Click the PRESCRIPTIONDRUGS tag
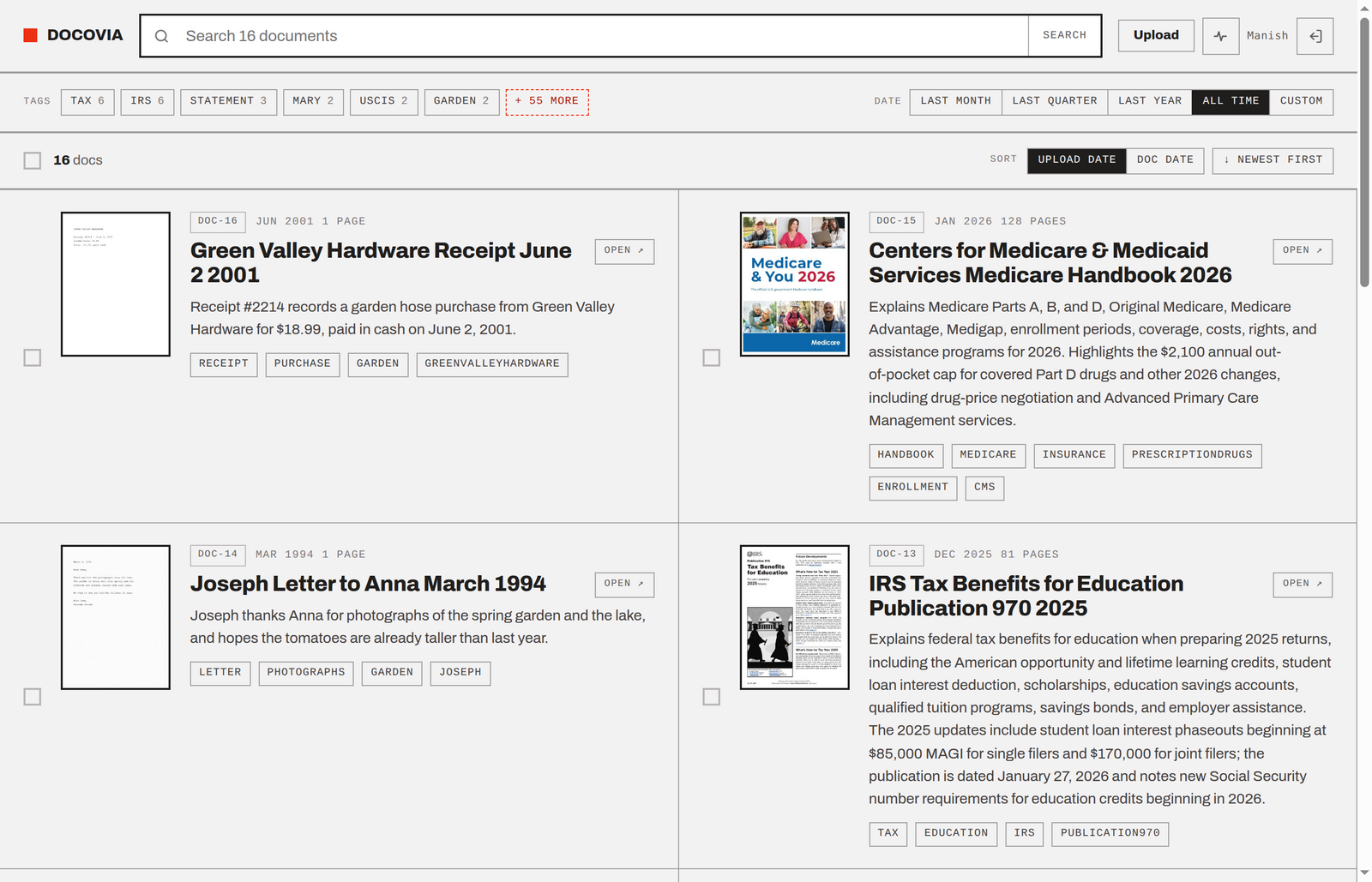The width and height of the screenshot is (1372, 882). [1192, 455]
